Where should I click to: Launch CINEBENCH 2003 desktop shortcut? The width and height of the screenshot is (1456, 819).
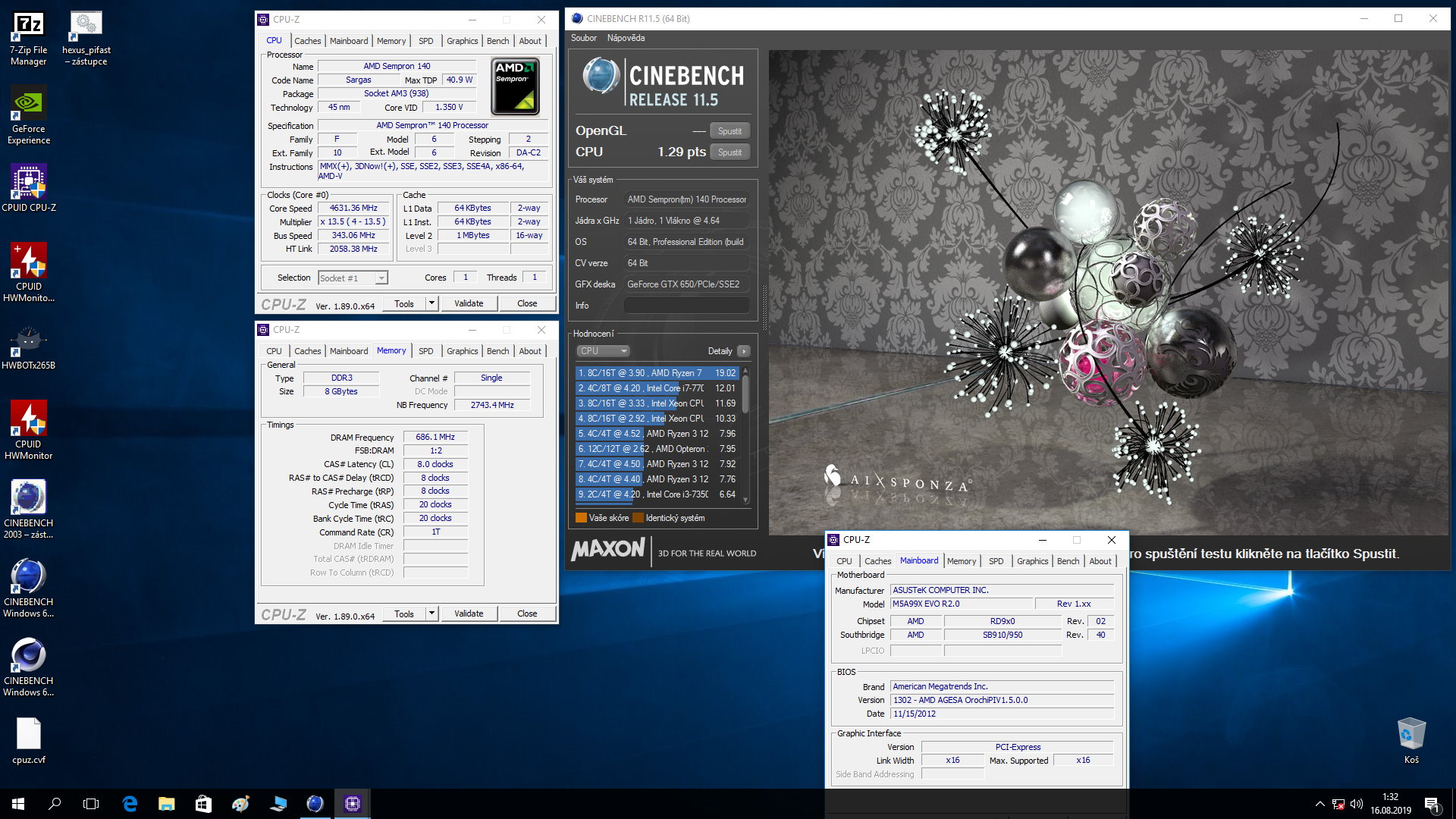tap(29, 510)
